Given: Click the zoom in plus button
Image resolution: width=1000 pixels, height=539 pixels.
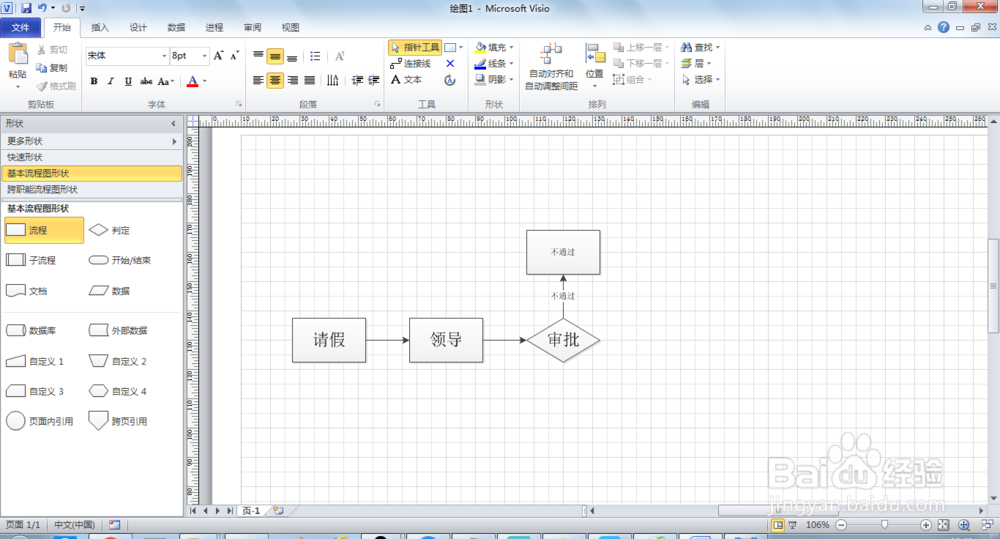Looking at the screenshot, I should point(925,525).
